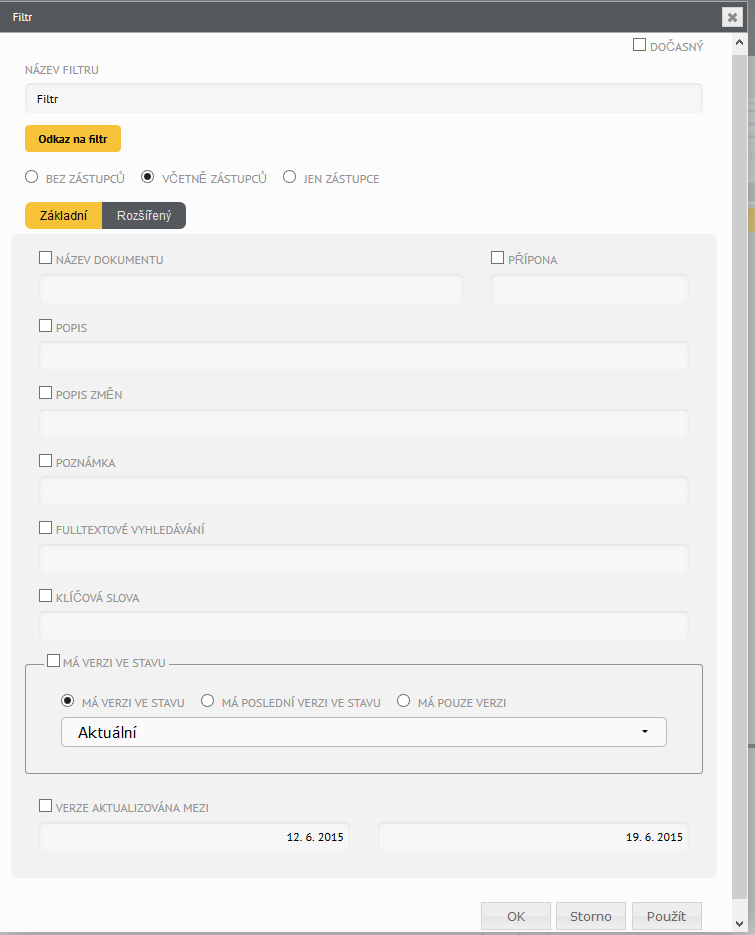Check the POPIS ZMĚN checkbox
The height and width of the screenshot is (935, 755).
tap(45, 392)
